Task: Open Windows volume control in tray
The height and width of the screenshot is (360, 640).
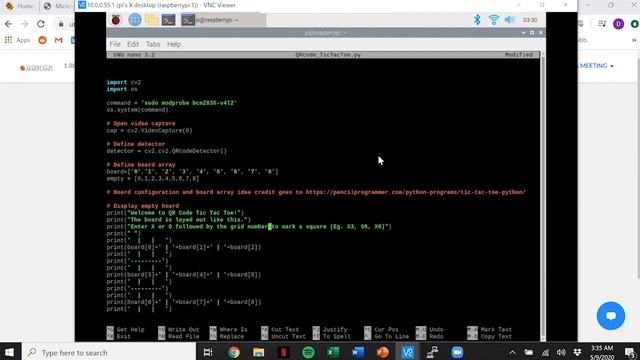Action: click(x=561, y=352)
